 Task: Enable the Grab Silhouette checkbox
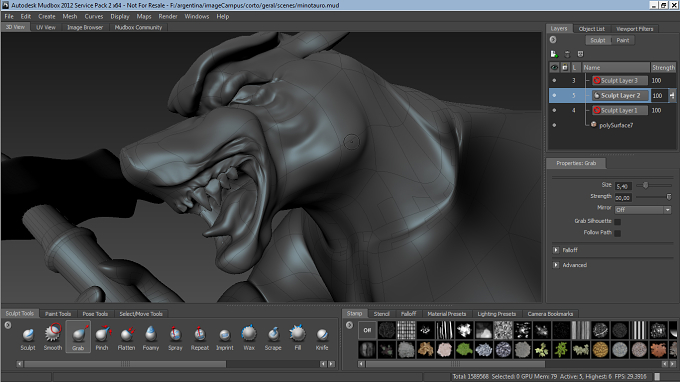click(618, 222)
